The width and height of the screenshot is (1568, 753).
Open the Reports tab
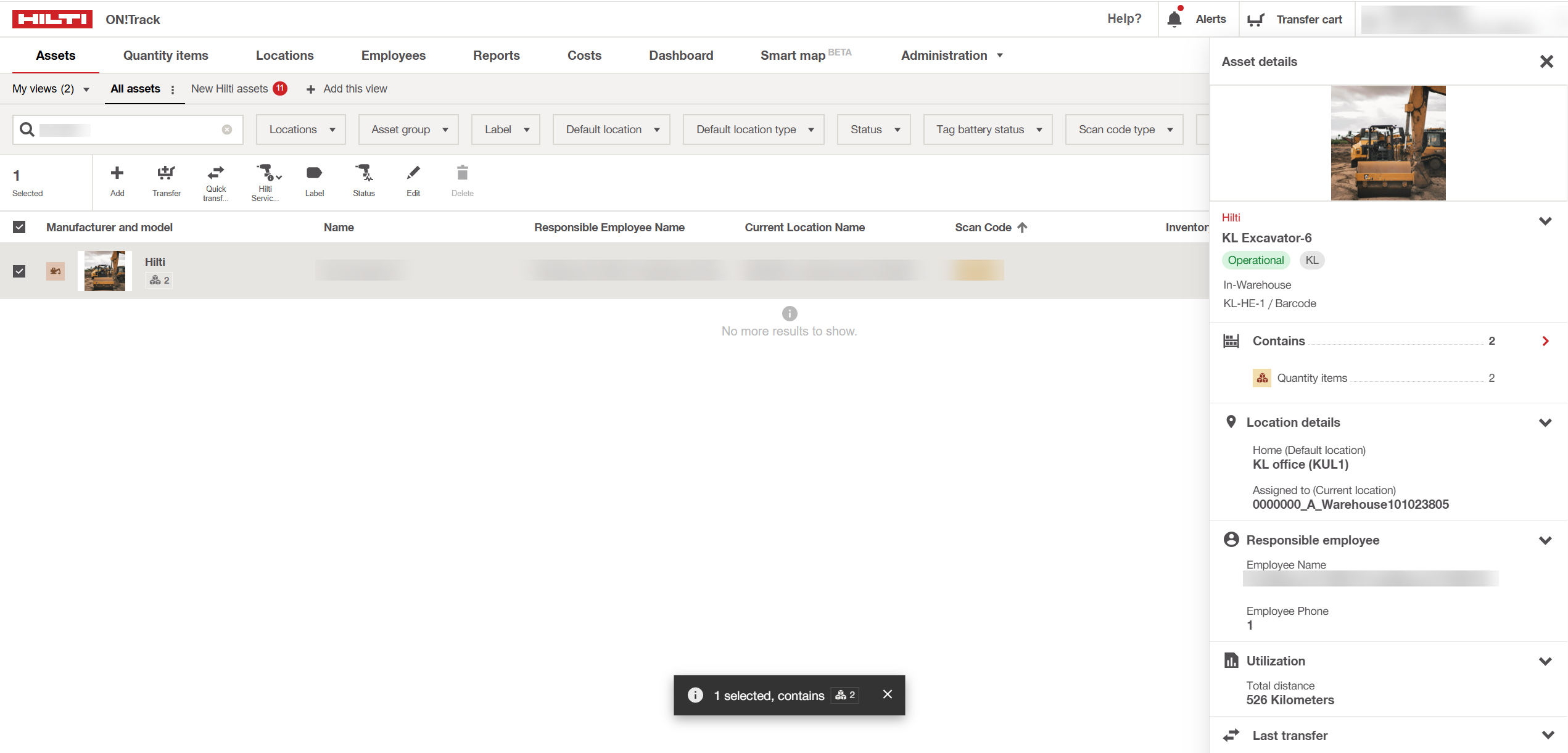click(x=496, y=56)
